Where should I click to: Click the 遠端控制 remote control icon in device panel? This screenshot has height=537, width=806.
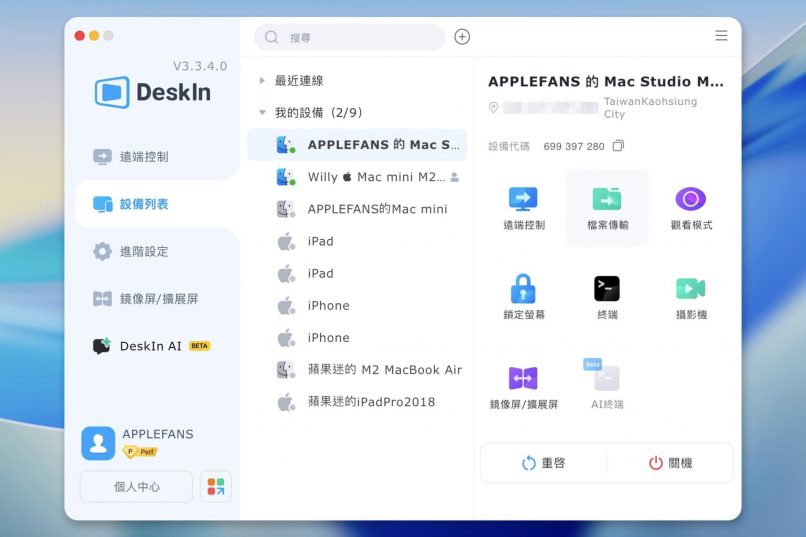523,199
